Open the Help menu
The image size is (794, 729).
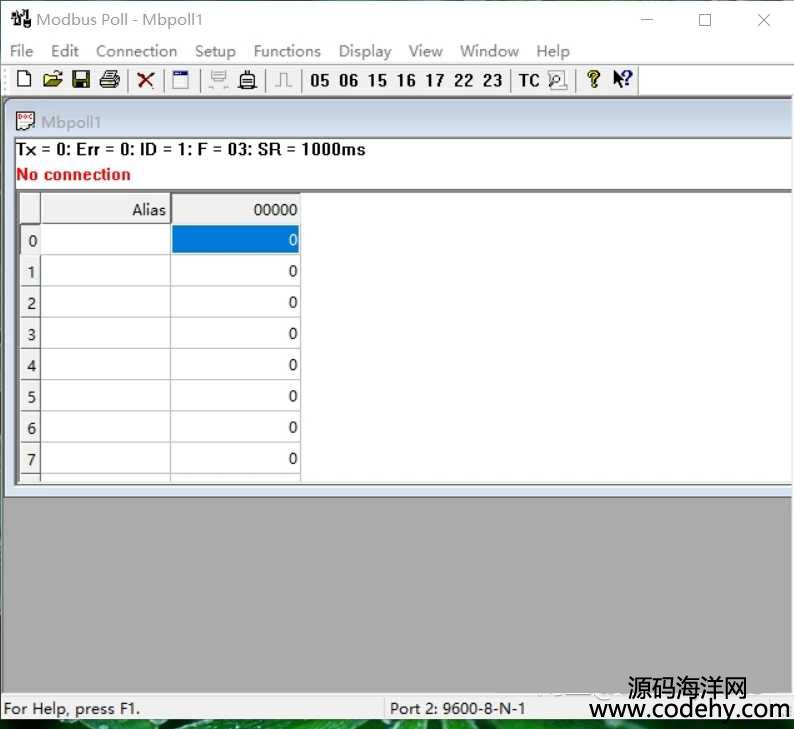pos(553,51)
